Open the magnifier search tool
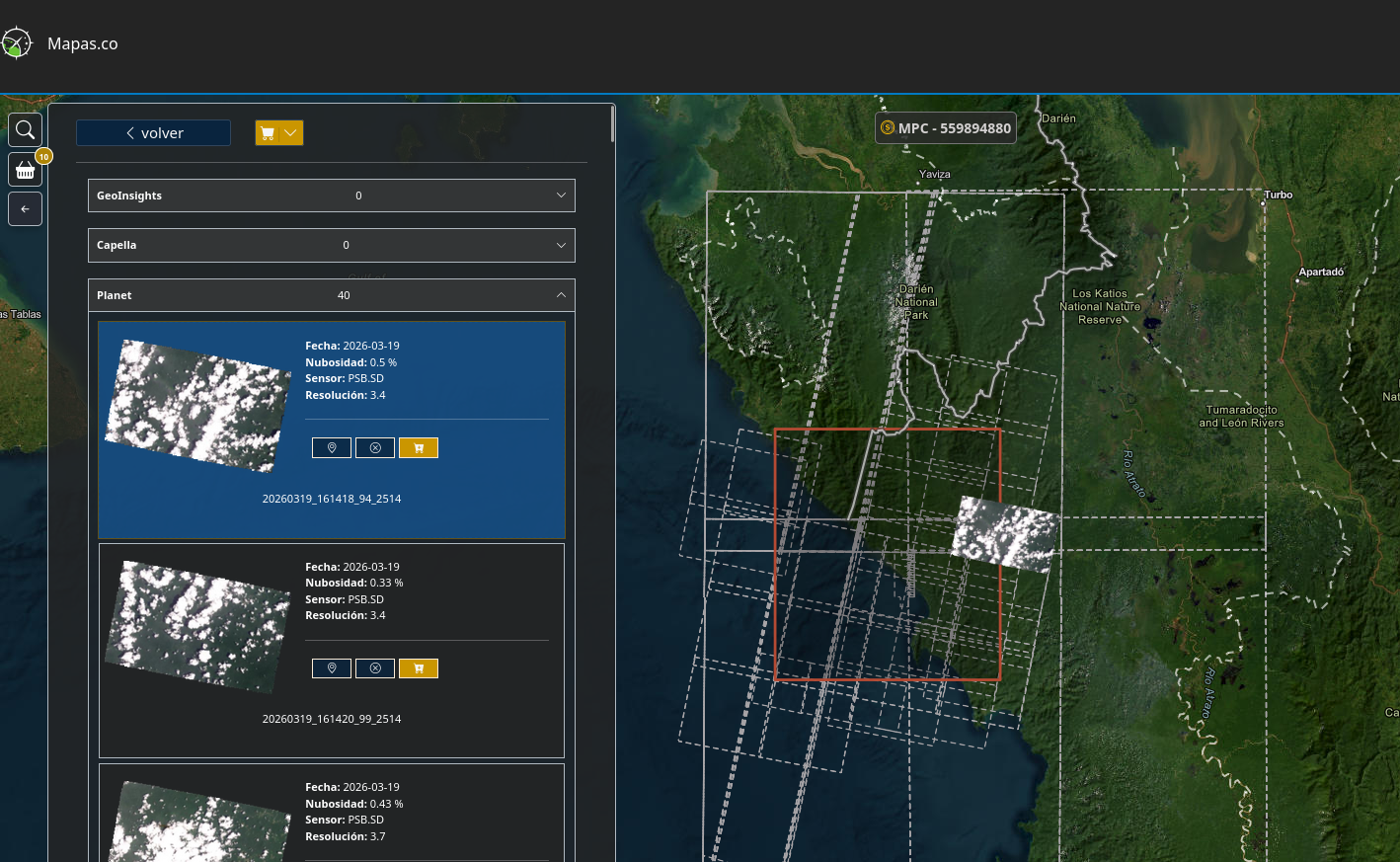The image size is (1400, 862). pos(26,129)
